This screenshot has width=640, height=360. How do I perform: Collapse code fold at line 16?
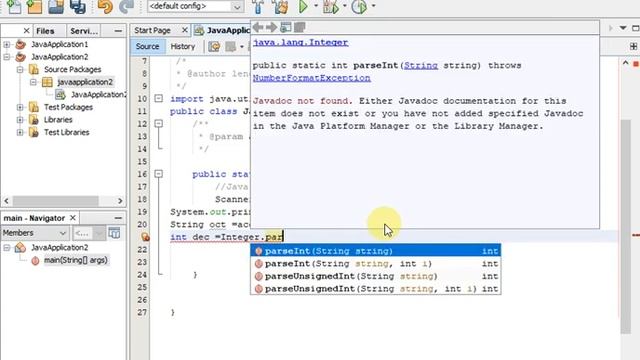point(158,174)
